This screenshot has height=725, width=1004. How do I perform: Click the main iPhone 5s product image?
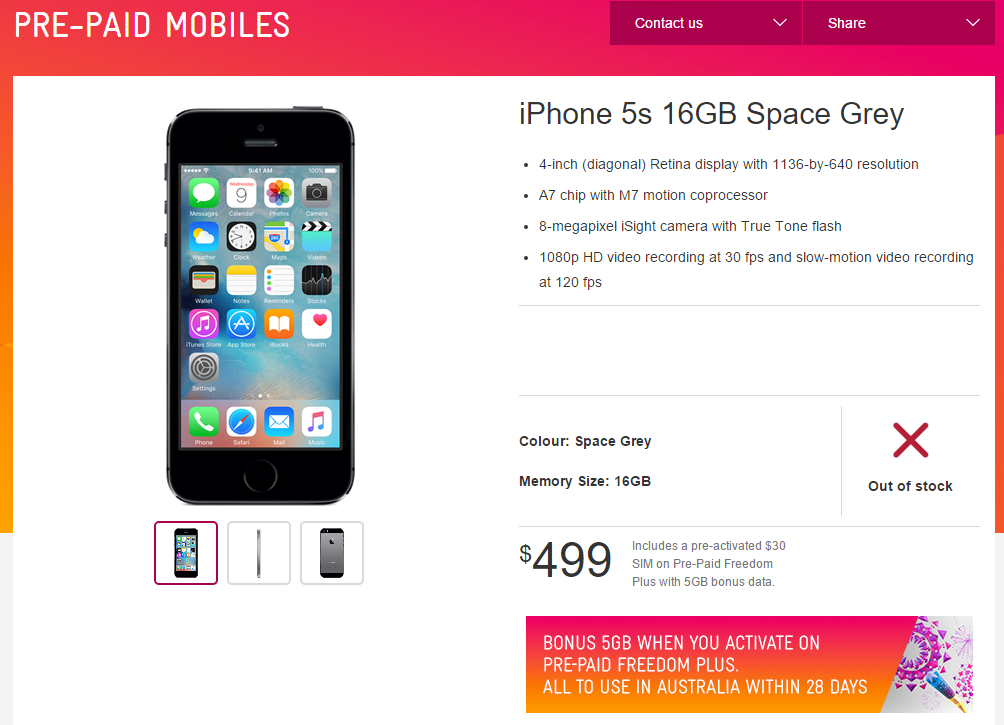[x=260, y=306]
